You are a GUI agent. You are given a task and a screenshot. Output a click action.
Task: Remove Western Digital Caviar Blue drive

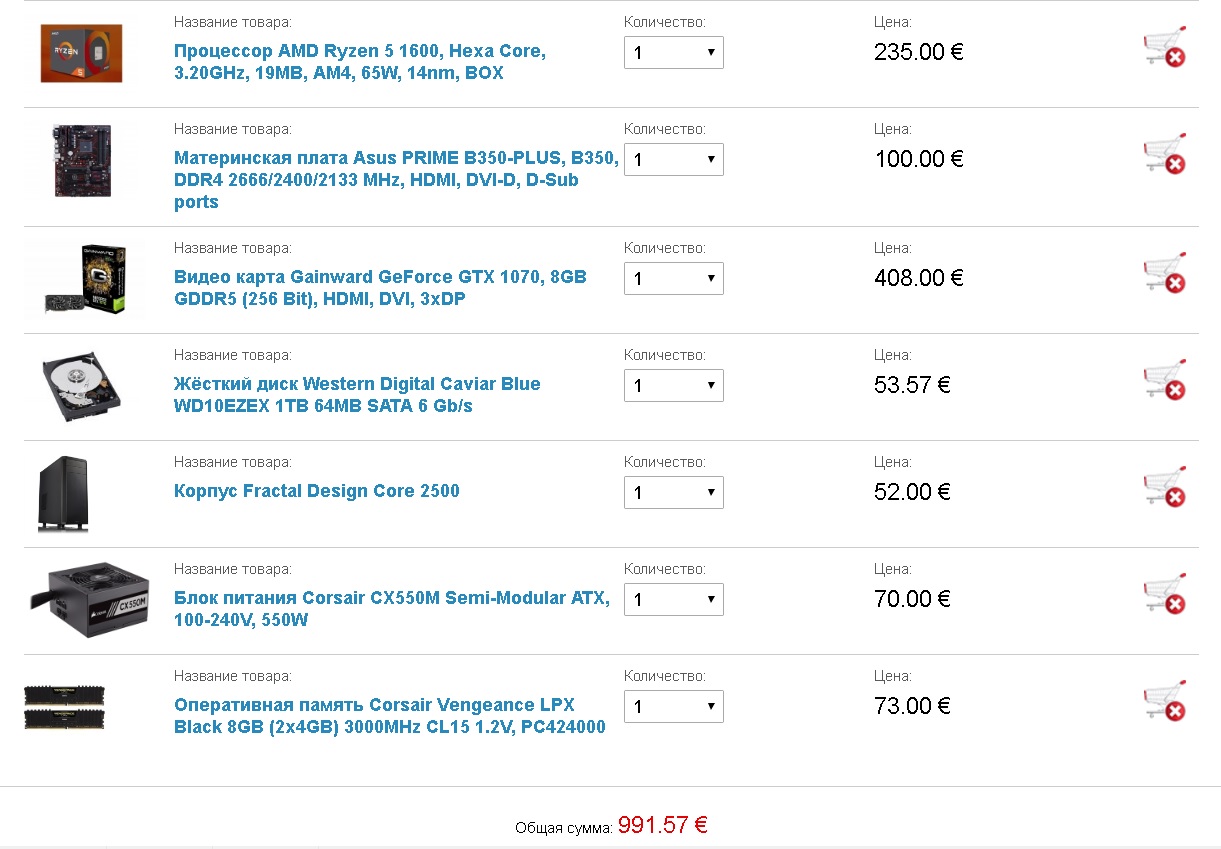coord(1164,380)
